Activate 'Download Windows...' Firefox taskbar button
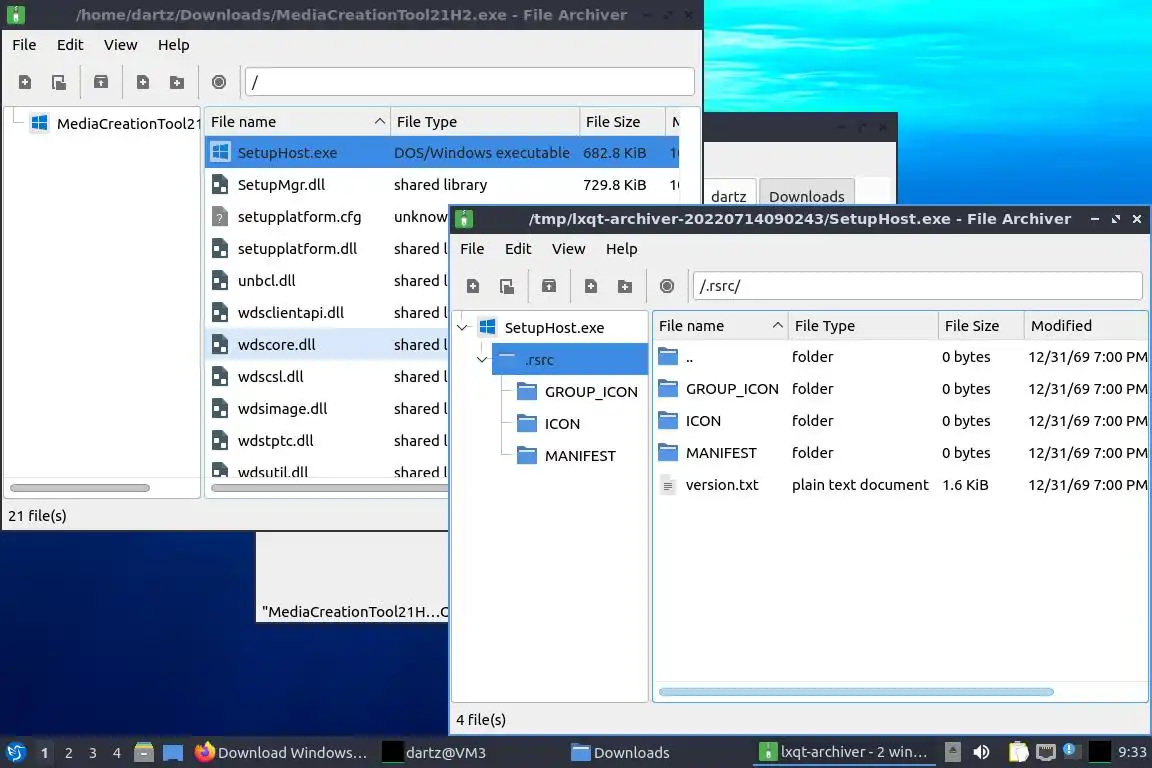 [282, 753]
